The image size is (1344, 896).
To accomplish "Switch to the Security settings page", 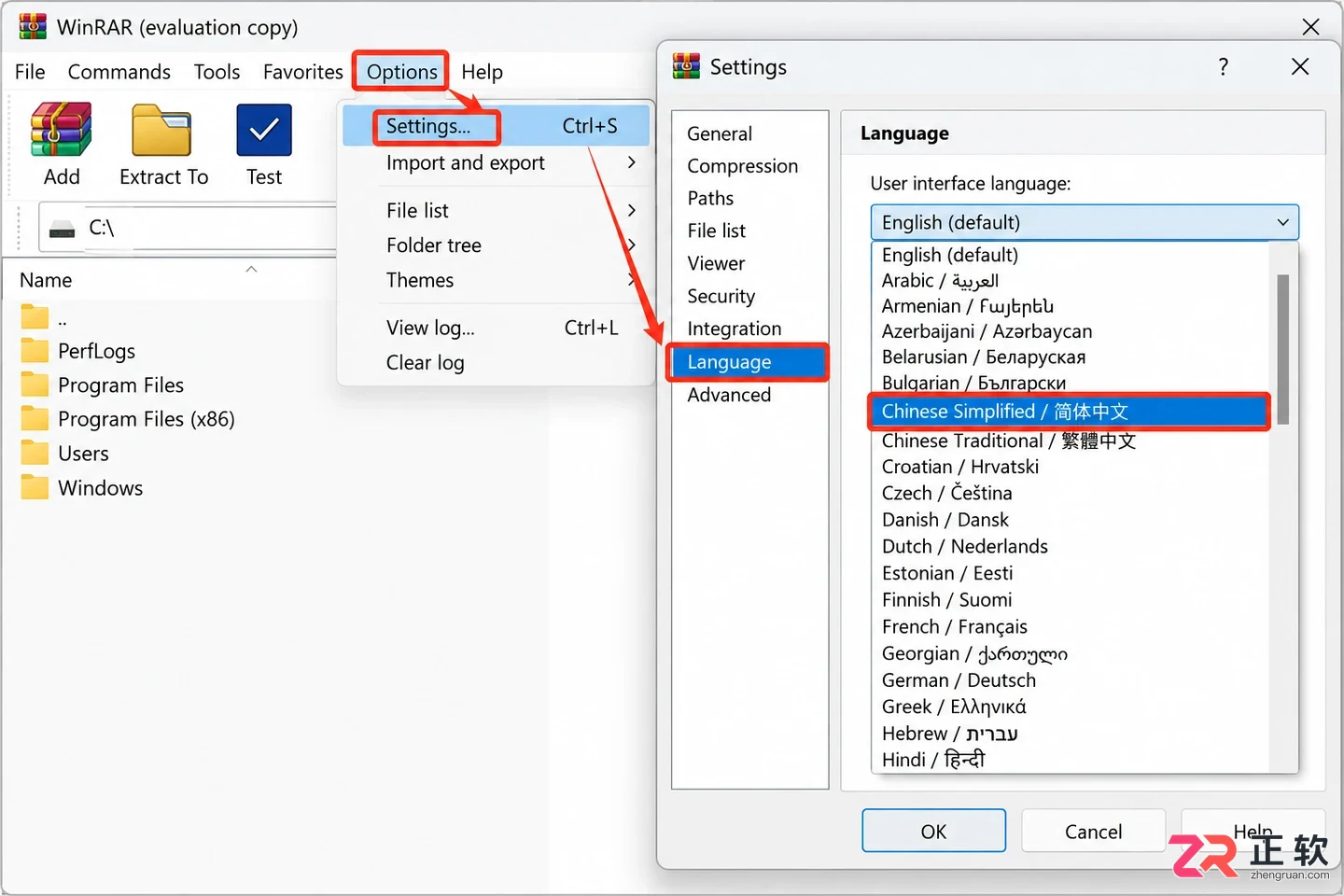I will (x=721, y=296).
